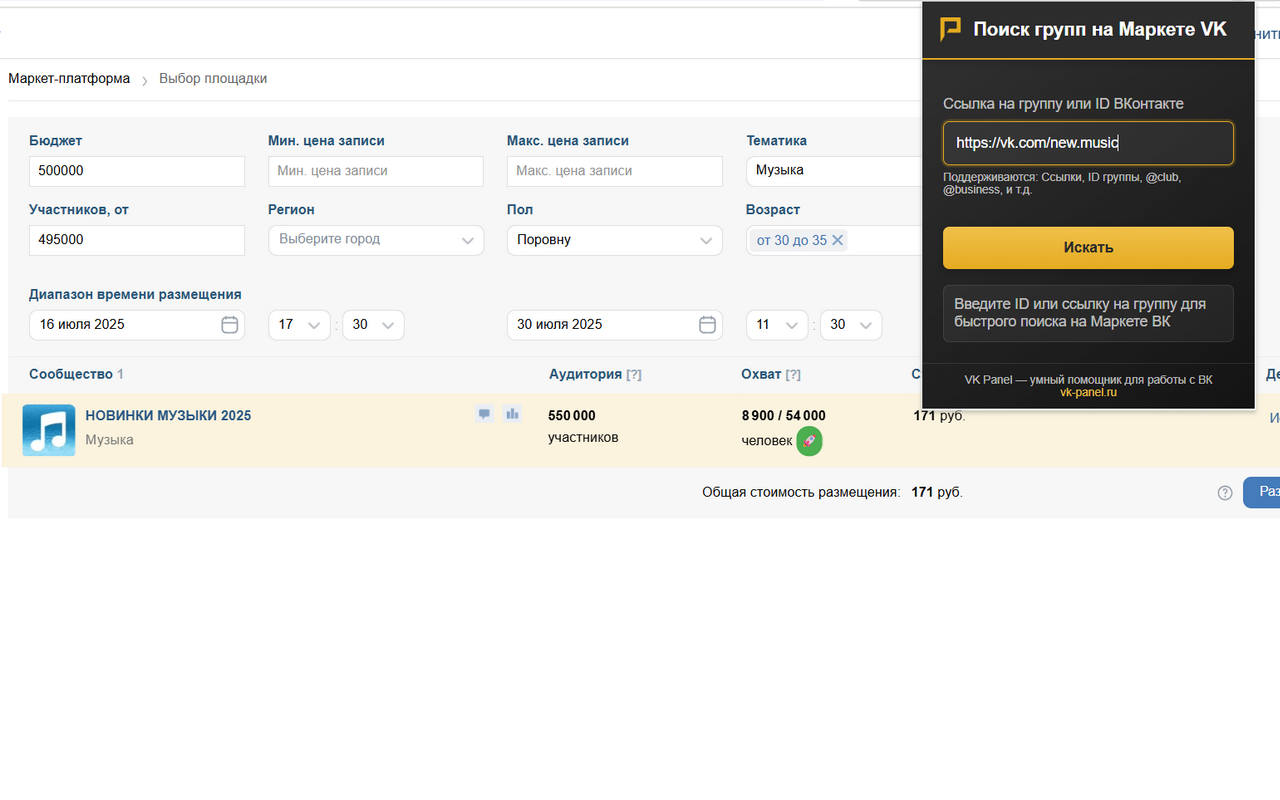Open calendar icon for 30 июля 2025
Viewport: 1280px width, 800px height.
click(x=707, y=324)
